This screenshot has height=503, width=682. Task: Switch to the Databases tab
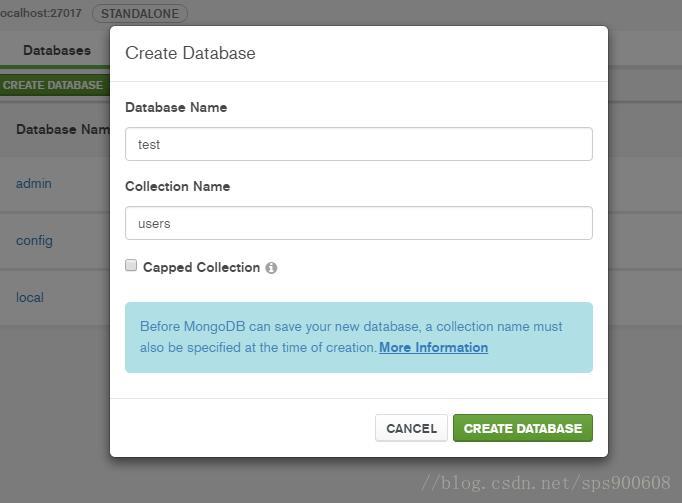click(x=57, y=50)
